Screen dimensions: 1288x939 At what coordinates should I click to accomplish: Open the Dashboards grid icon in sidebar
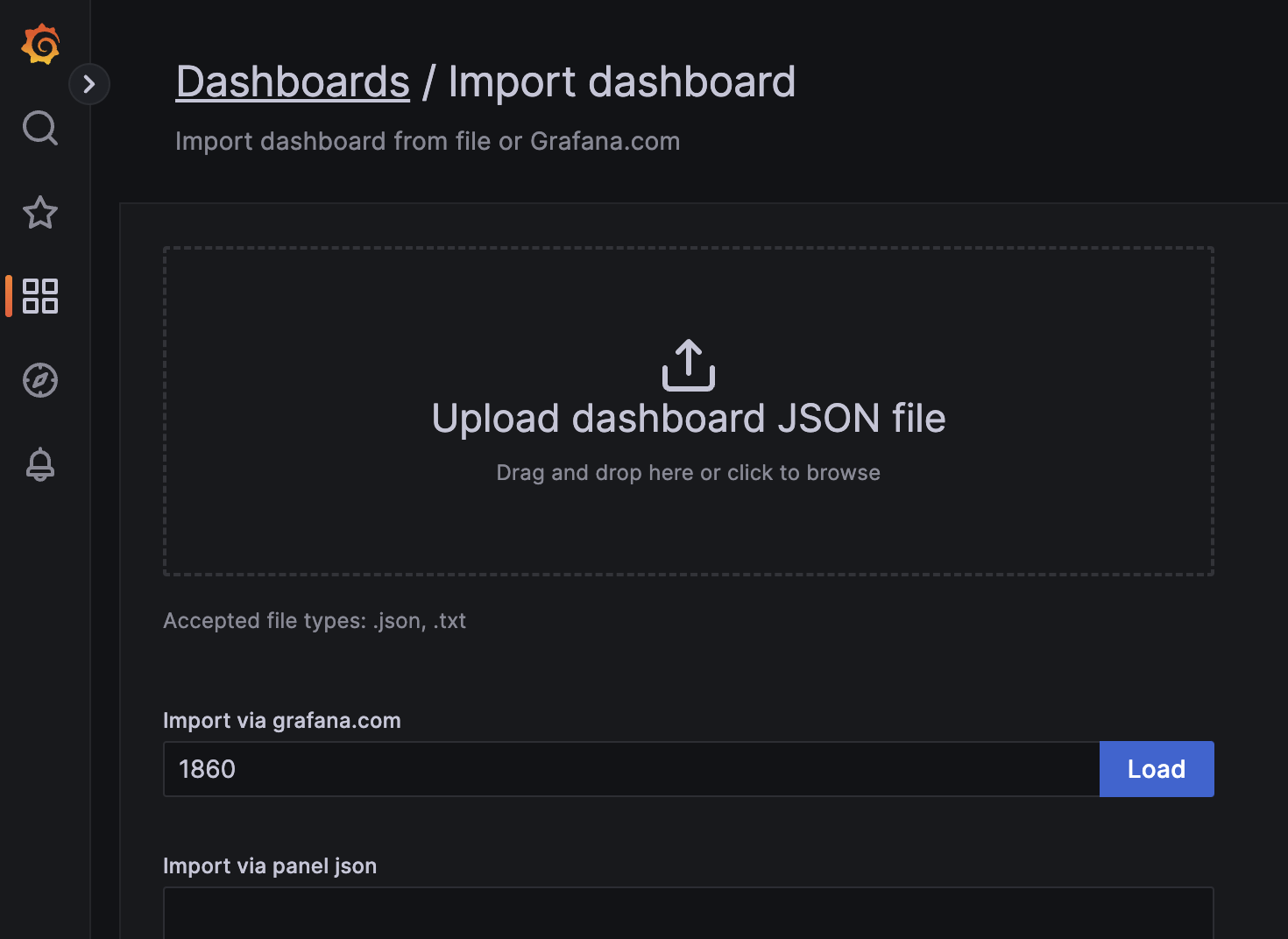(x=40, y=296)
